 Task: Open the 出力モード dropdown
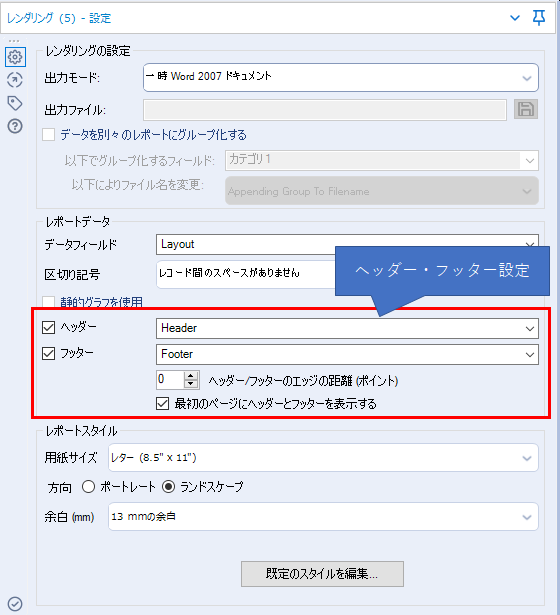[340, 77]
